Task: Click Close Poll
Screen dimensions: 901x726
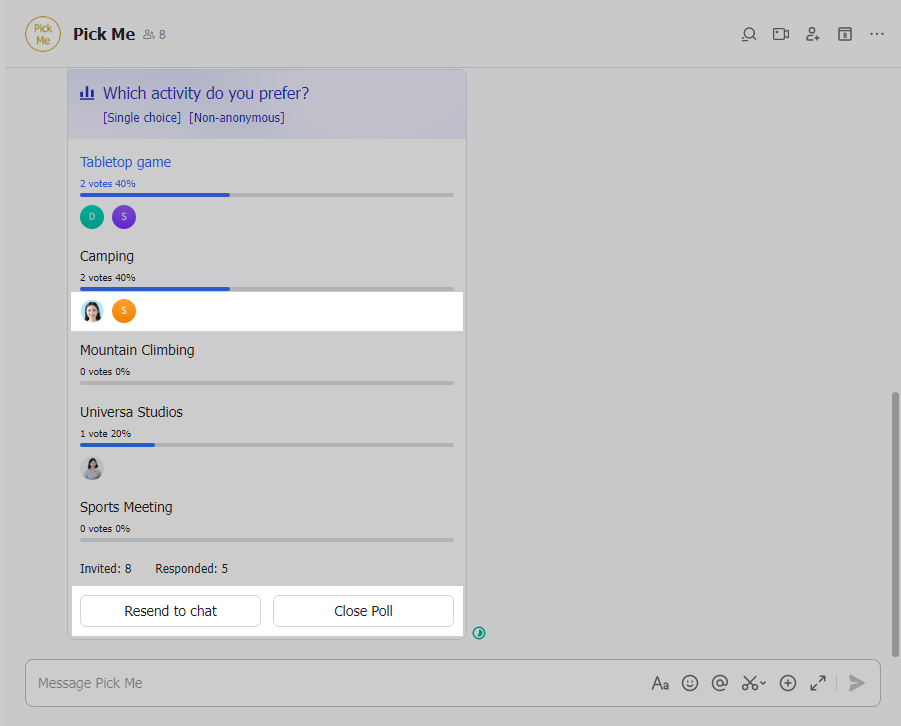Action: point(362,611)
